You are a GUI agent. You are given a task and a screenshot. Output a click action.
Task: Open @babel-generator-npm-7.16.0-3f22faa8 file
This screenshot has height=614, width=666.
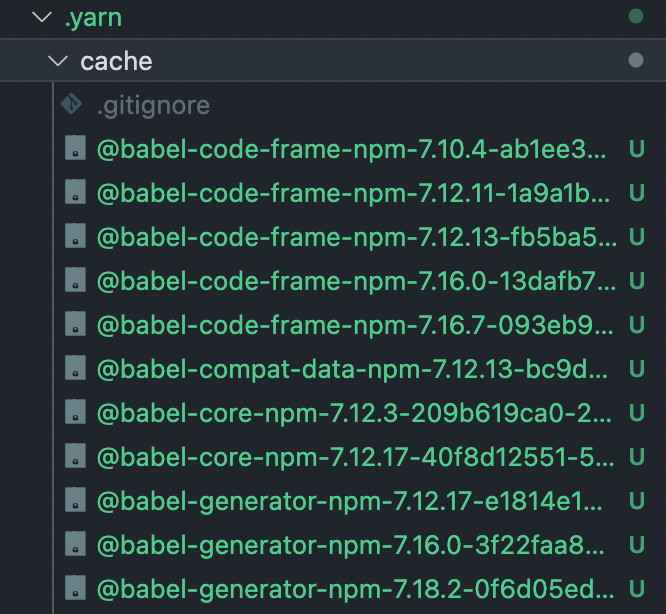click(350, 546)
